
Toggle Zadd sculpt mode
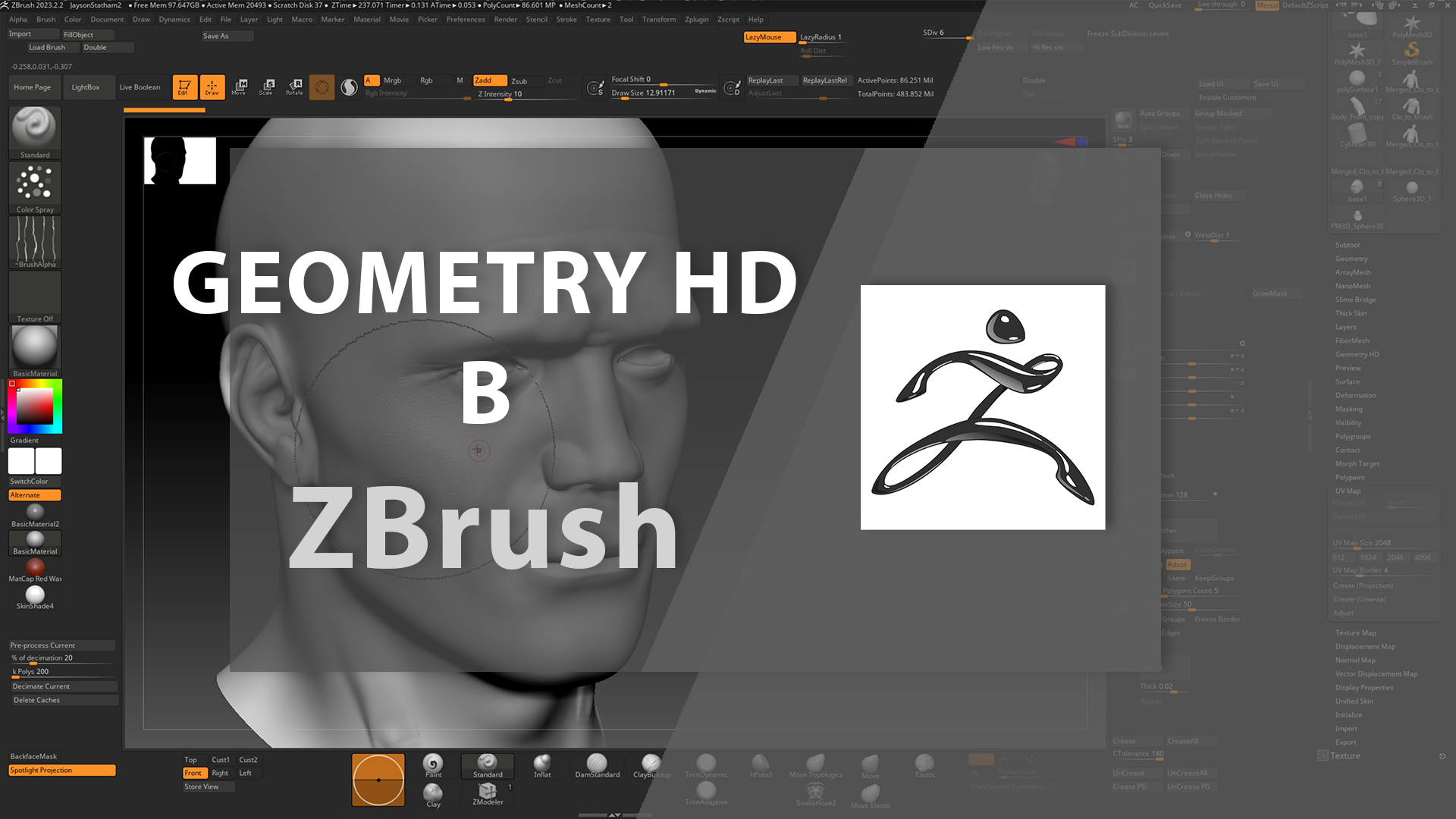[x=490, y=80]
